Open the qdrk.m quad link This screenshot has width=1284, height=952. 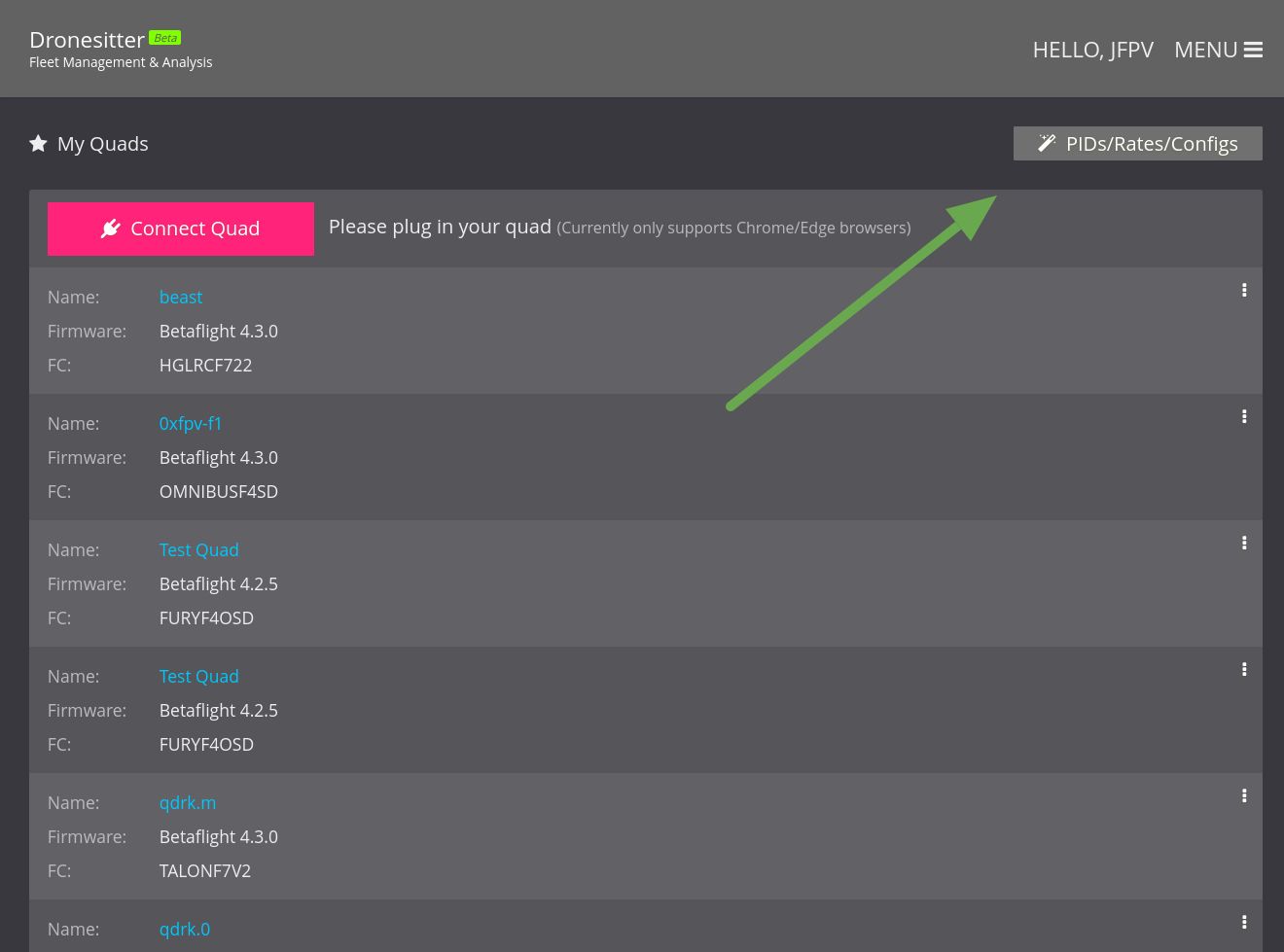[188, 802]
